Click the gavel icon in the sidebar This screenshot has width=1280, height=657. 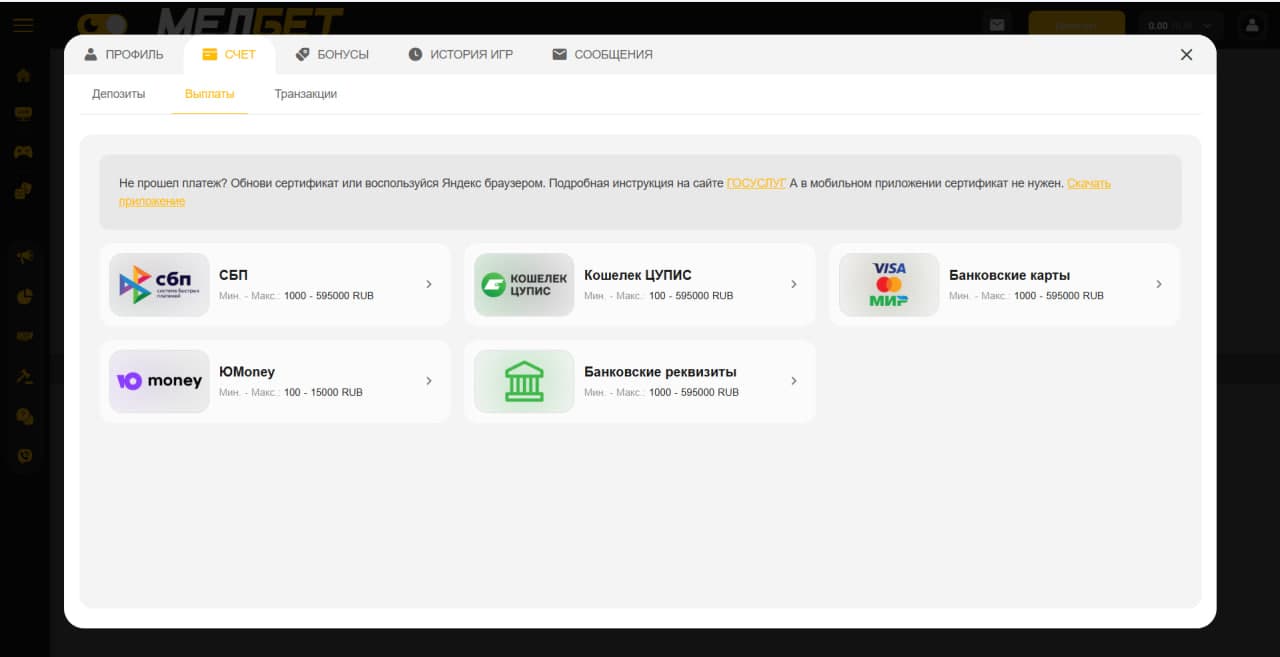click(24, 376)
